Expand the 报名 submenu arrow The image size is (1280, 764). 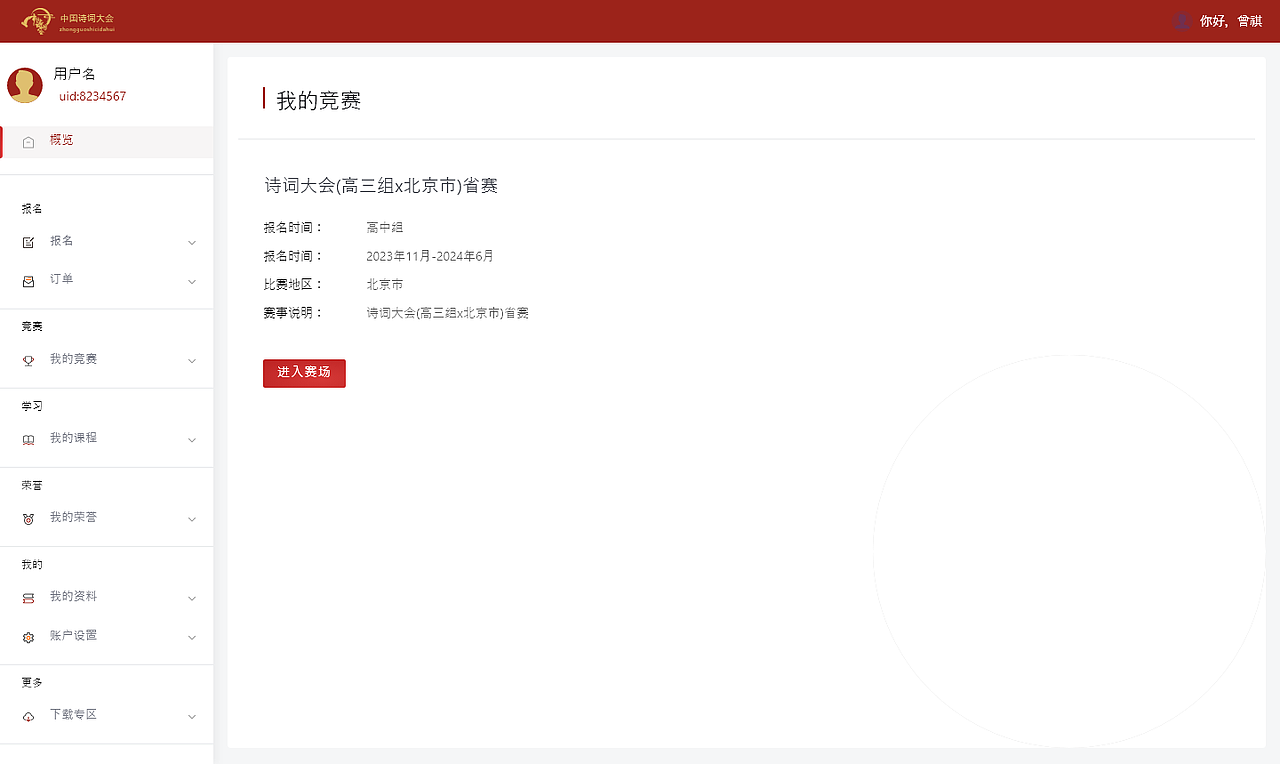[191, 242]
